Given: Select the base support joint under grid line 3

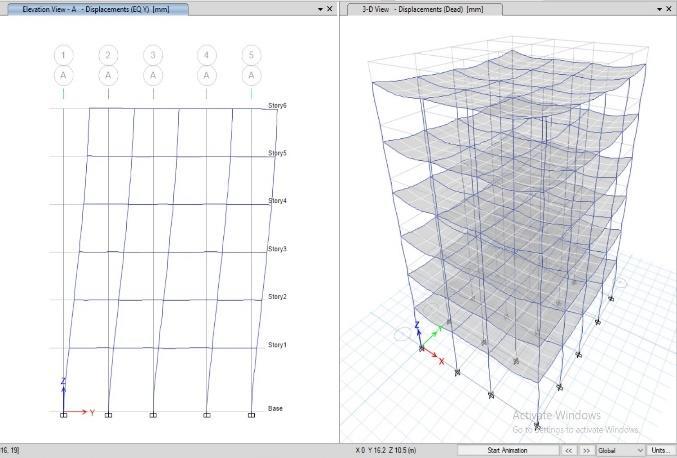Looking at the screenshot, I should (153, 415).
